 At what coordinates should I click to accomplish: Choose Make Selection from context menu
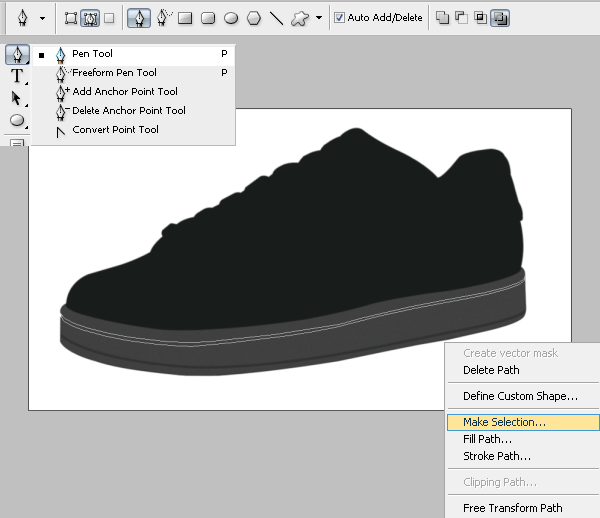point(504,422)
